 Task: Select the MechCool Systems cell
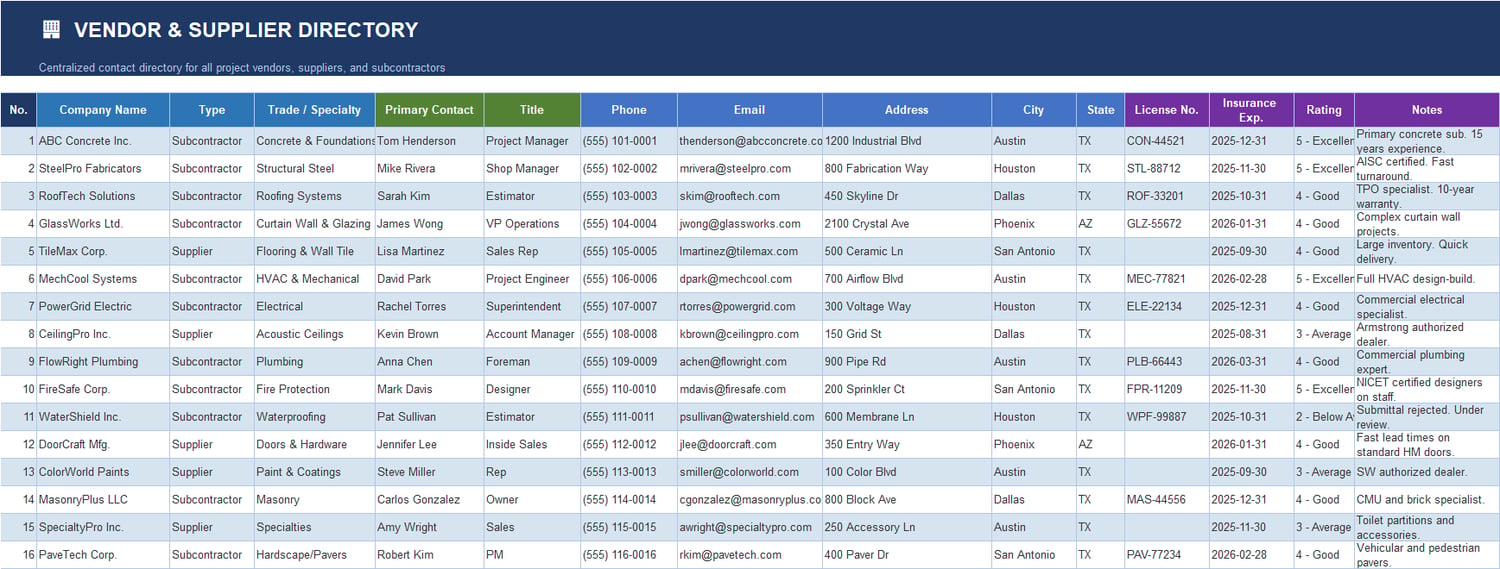point(103,279)
